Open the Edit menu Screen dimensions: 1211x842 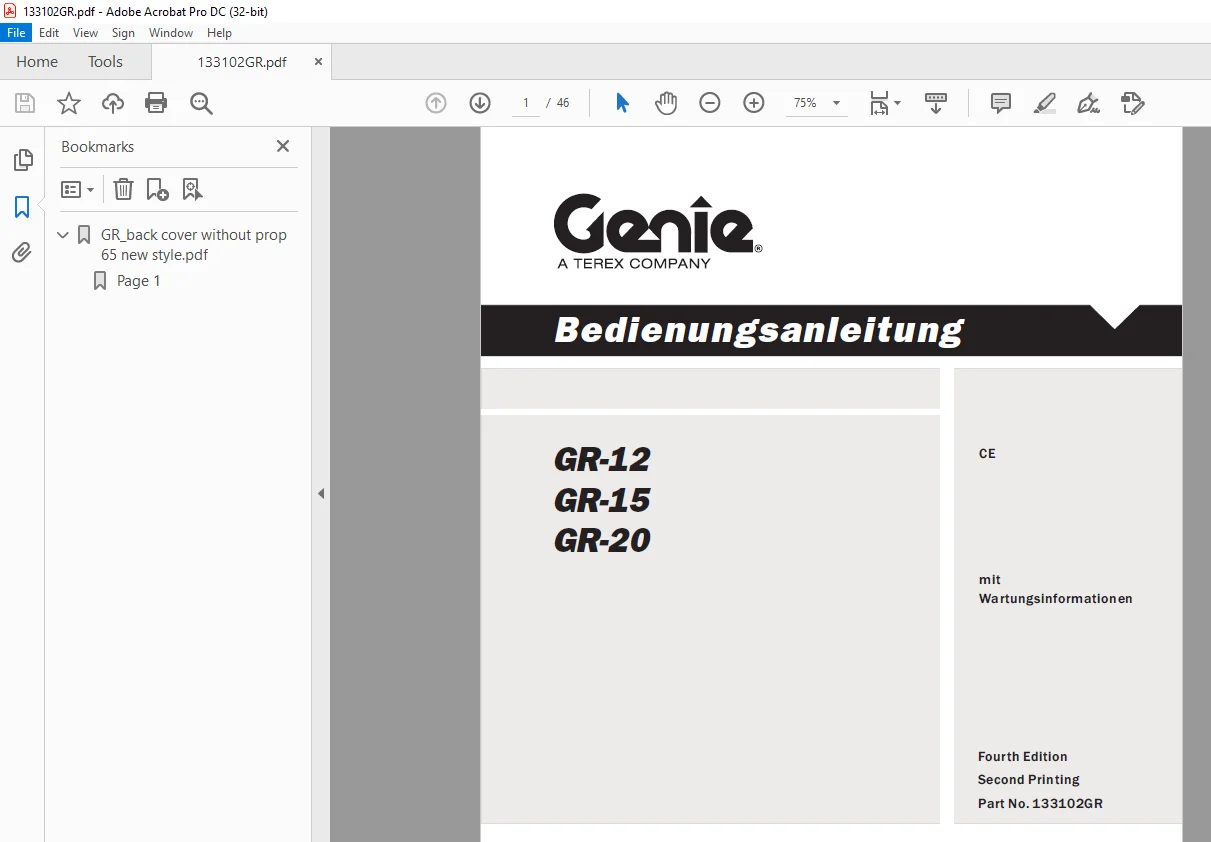(49, 33)
